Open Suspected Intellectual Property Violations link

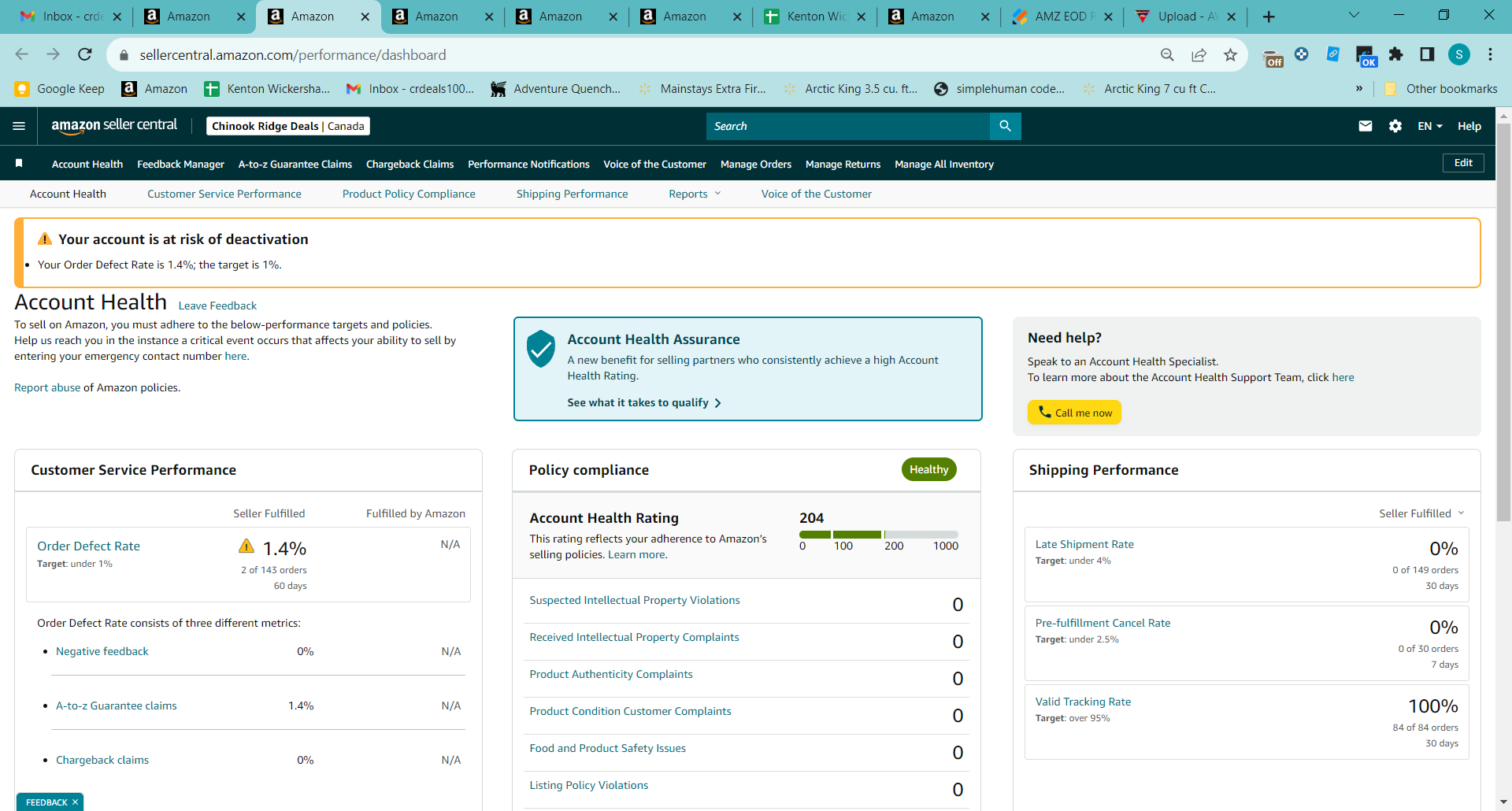635,600
